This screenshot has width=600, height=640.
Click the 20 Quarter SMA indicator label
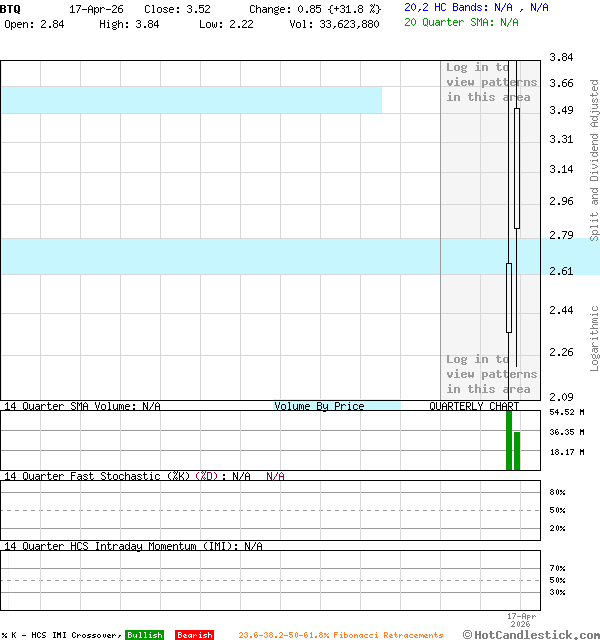point(461,21)
